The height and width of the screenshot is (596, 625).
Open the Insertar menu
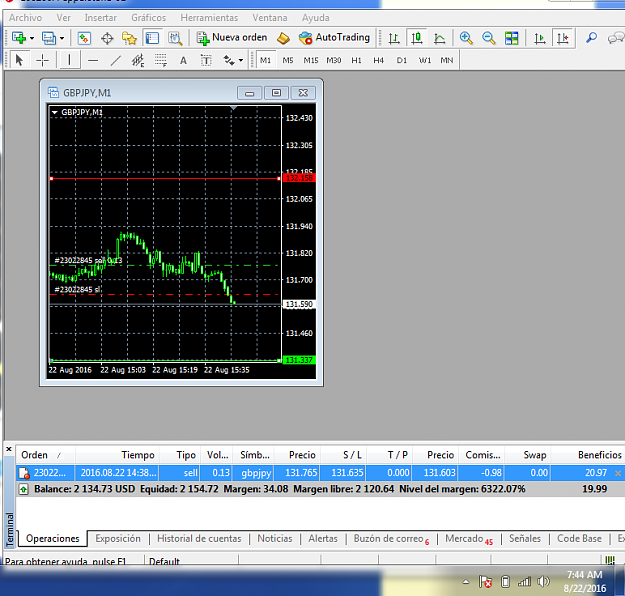coord(100,18)
